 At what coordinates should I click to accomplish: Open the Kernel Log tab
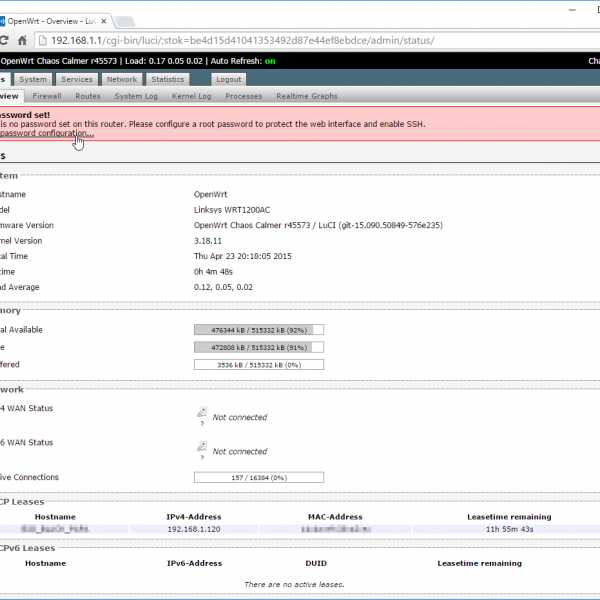coord(191,96)
